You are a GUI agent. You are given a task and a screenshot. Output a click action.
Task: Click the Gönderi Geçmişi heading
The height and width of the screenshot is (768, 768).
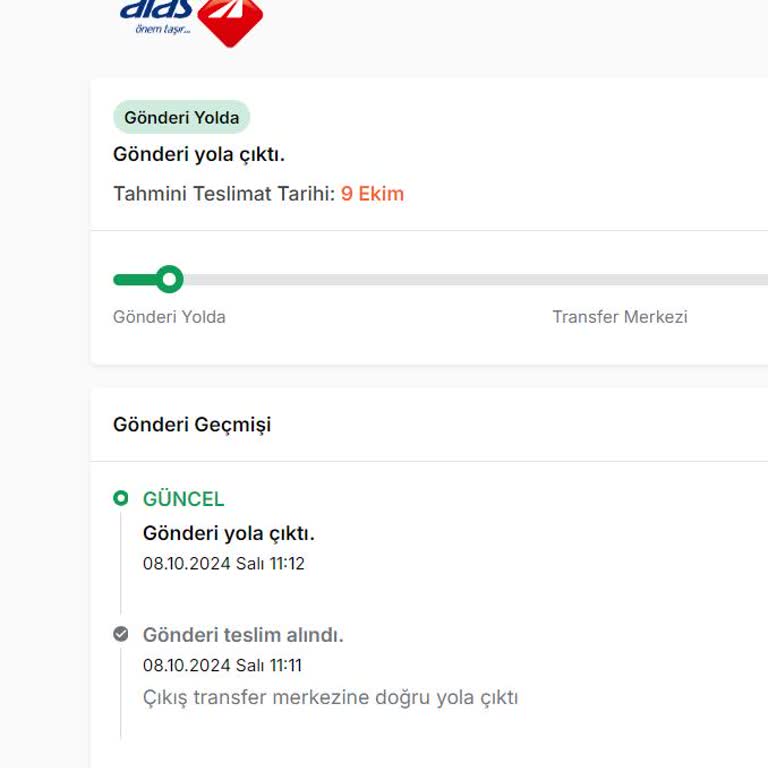coord(192,425)
